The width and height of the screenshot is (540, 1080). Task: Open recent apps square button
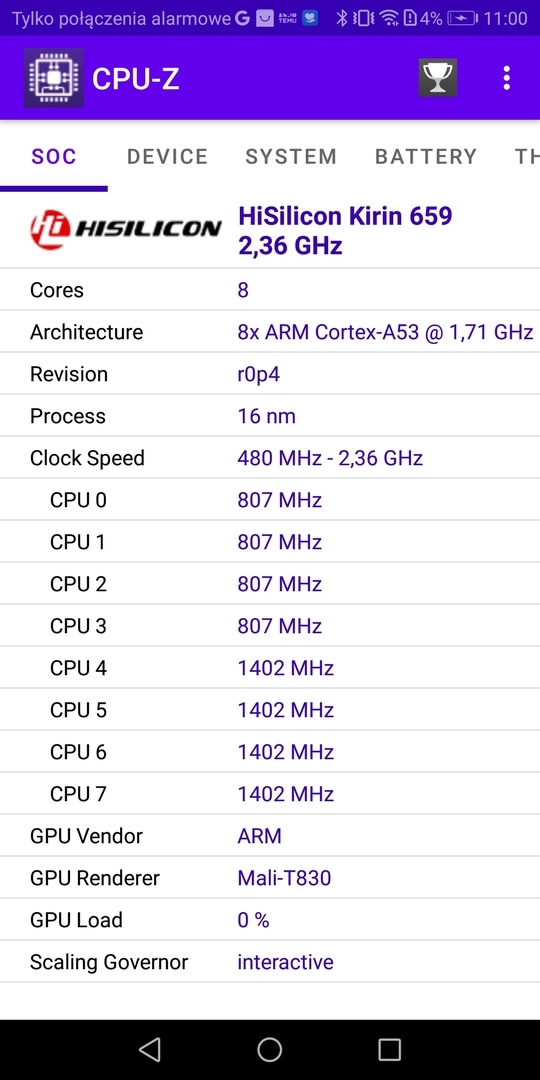[x=389, y=1050]
